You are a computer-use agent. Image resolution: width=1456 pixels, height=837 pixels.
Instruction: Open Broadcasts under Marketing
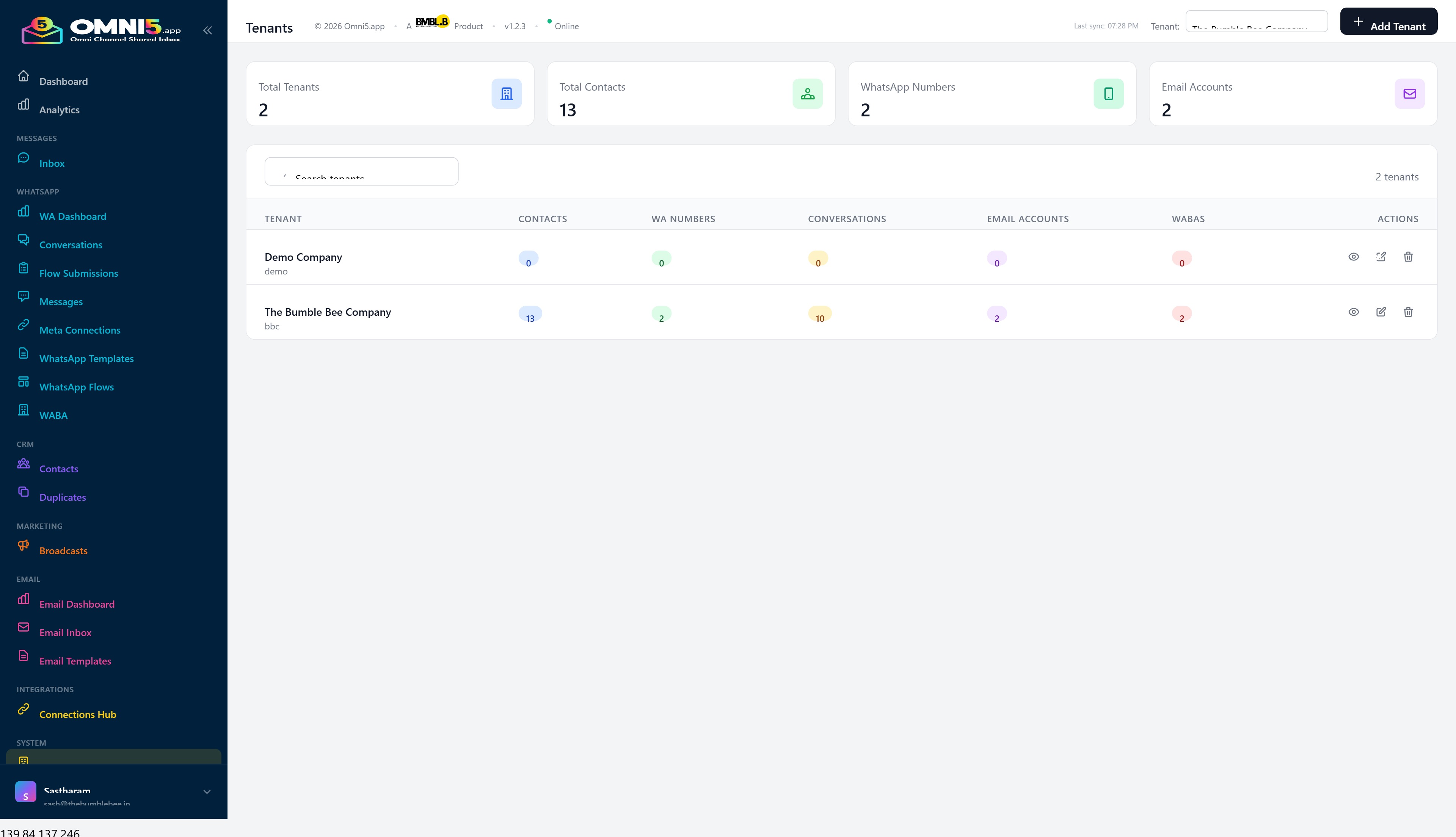point(63,550)
